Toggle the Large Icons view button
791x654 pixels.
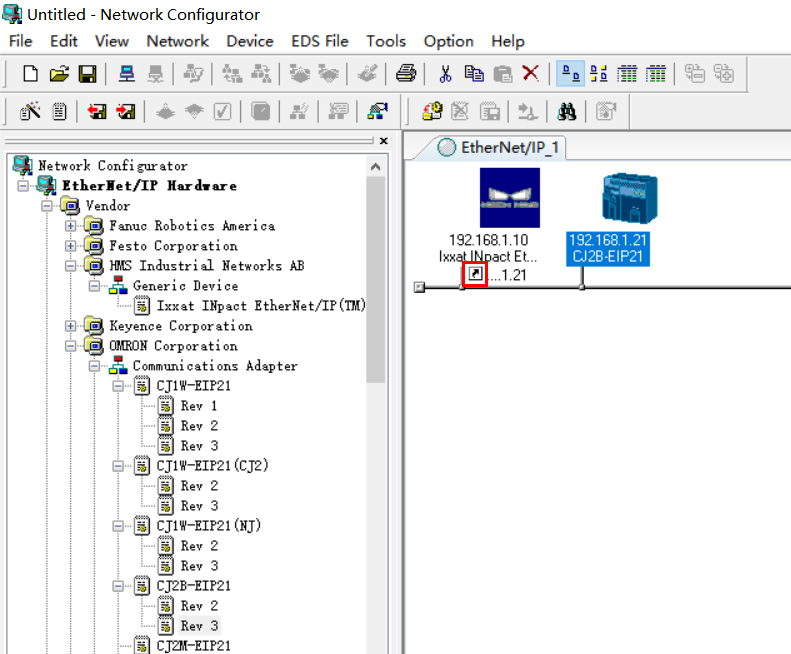571,73
